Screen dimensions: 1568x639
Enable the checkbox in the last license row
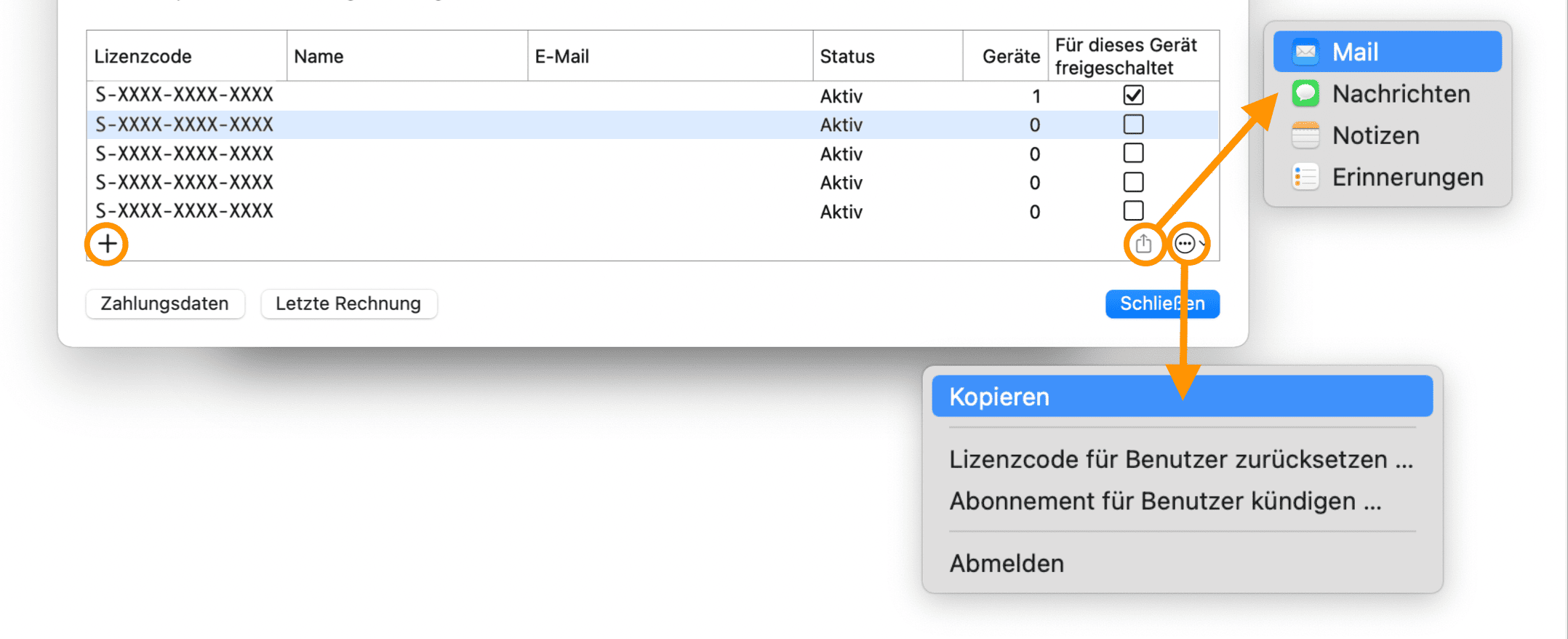point(1133,211)
